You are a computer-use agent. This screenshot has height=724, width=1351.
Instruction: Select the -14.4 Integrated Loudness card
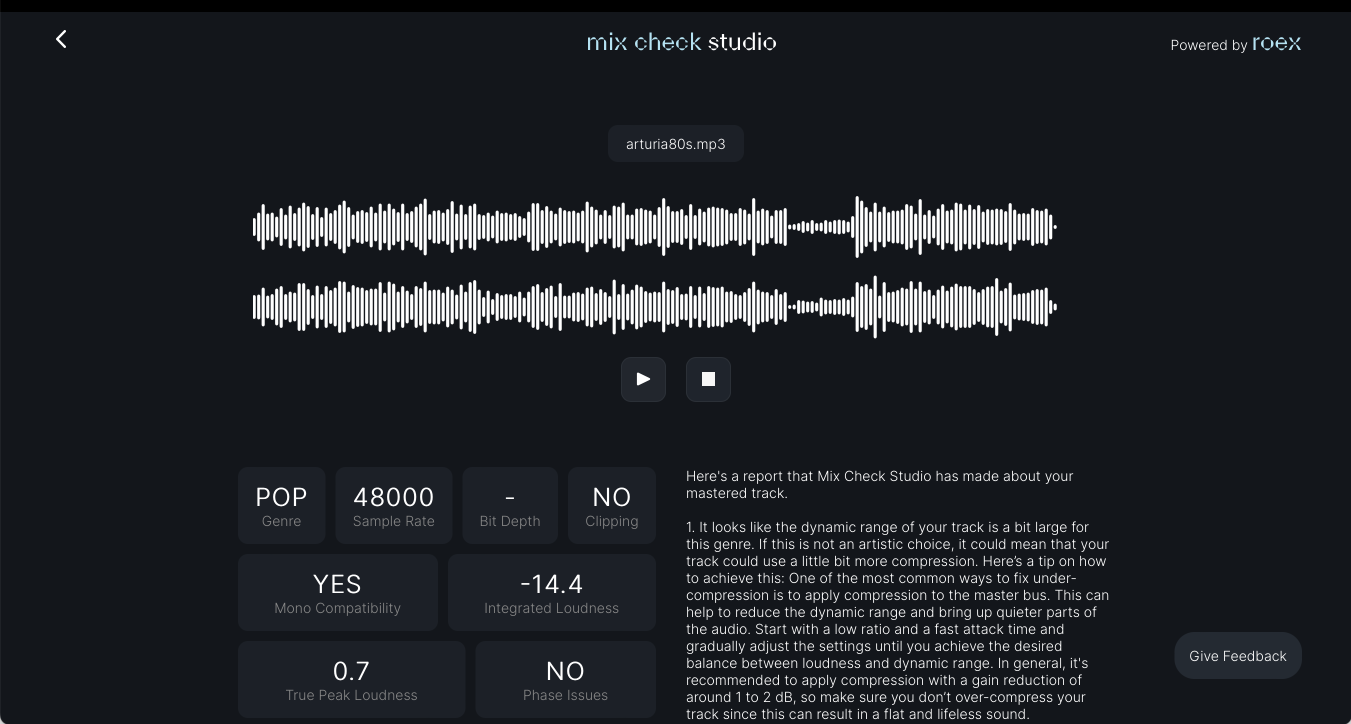(x=552, y=593)
